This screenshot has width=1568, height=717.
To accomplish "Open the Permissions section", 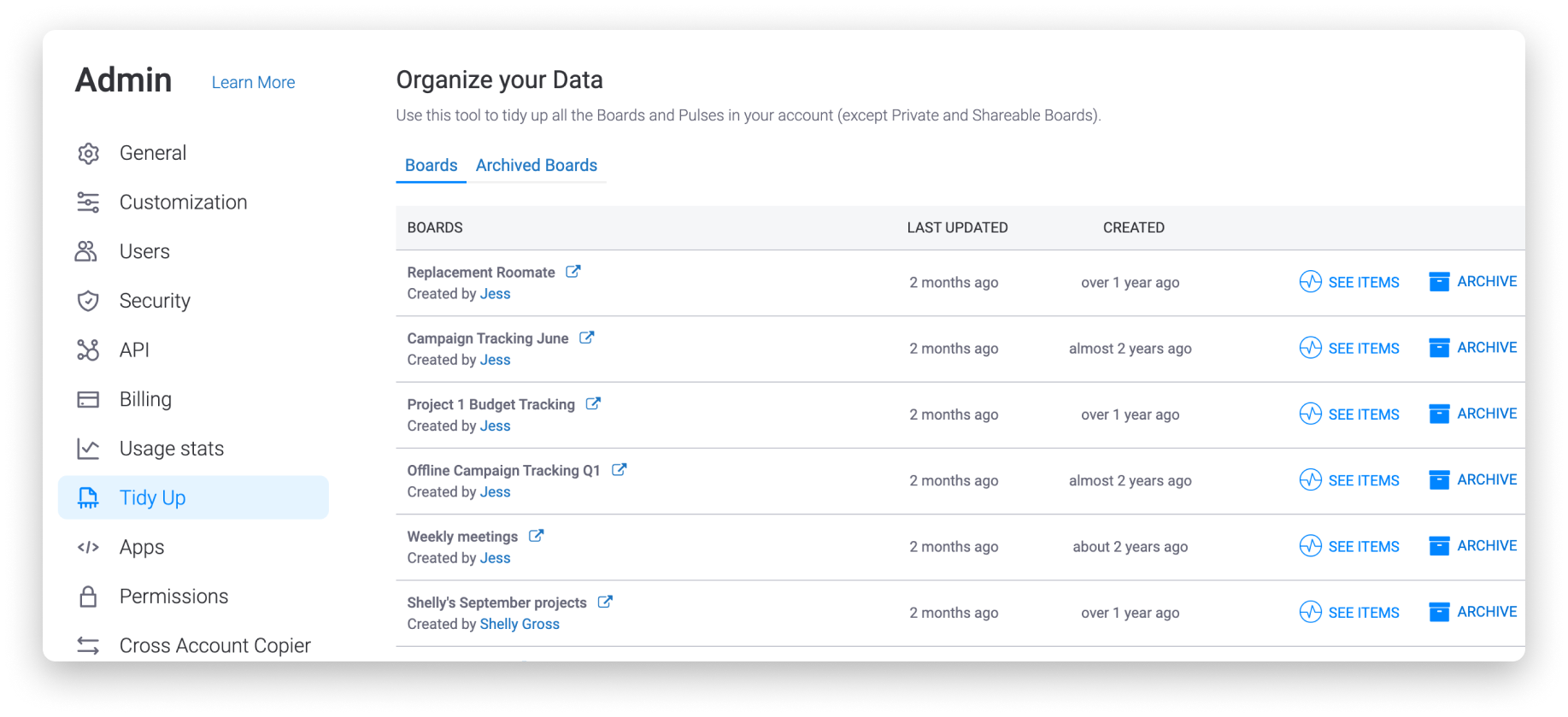I will point(174,597).
